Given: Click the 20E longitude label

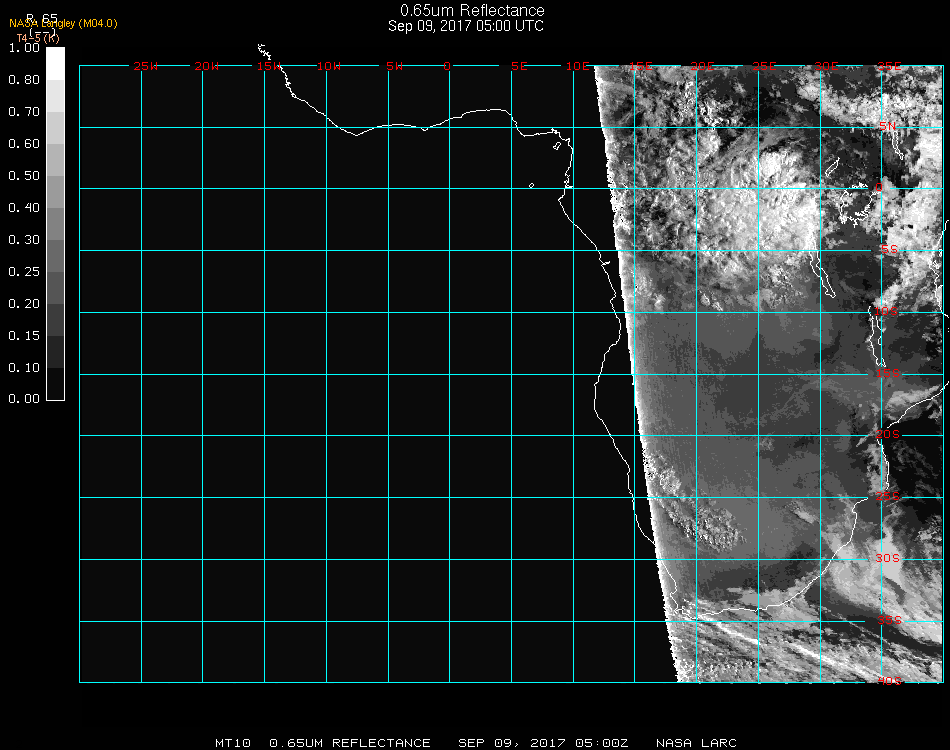Looking at the screenshot, I should 703,66.
